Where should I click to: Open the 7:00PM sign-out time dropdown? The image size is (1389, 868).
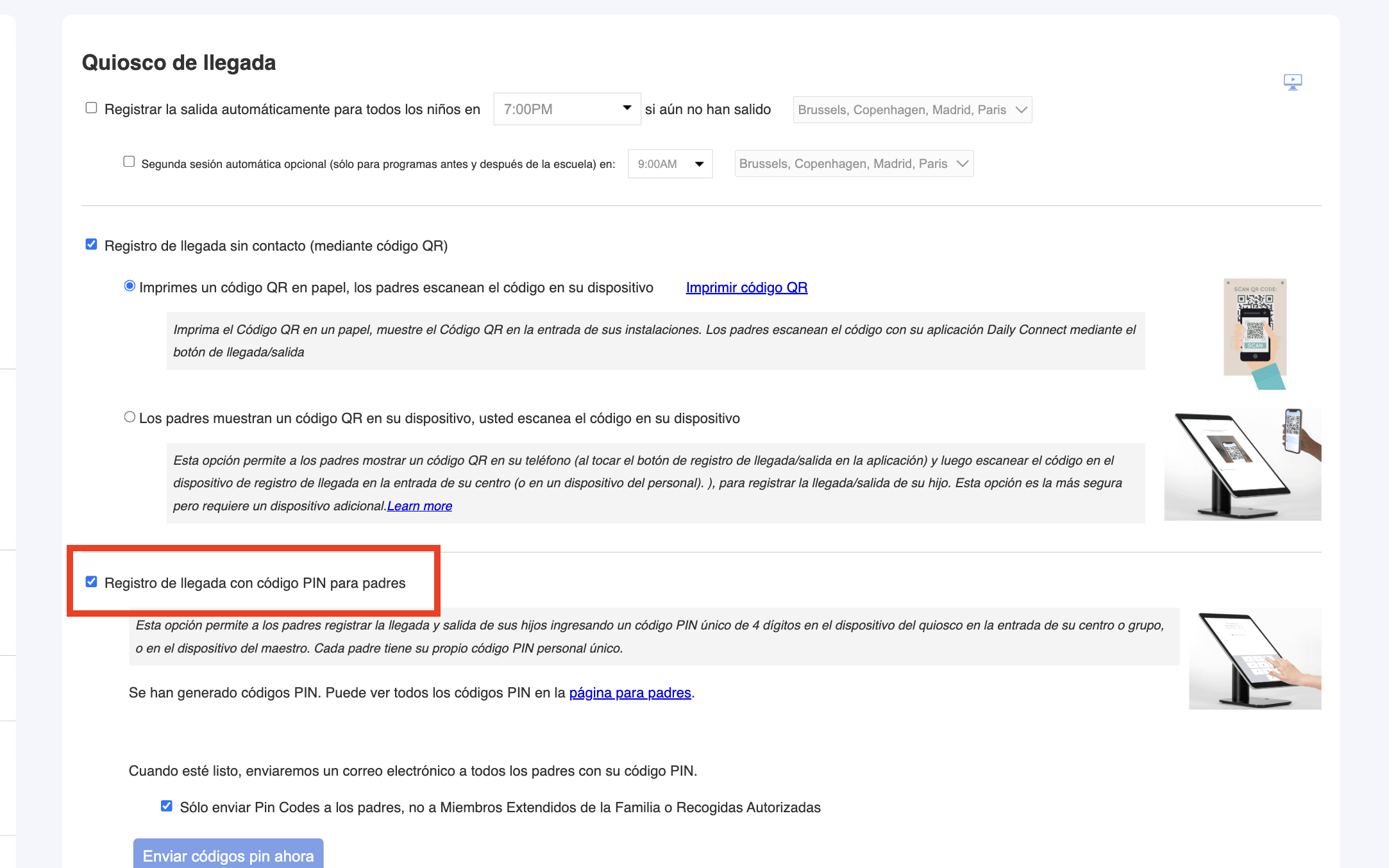click(x=567, y=109)
